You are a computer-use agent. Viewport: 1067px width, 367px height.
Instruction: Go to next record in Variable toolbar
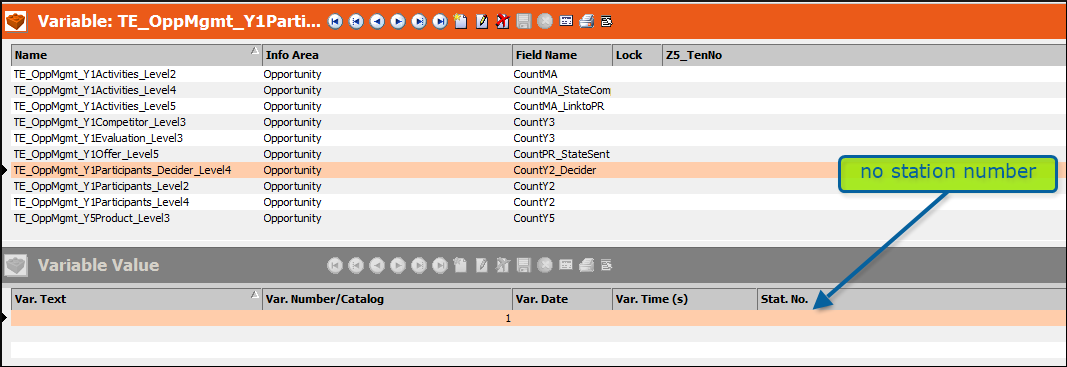click(397, 22)
